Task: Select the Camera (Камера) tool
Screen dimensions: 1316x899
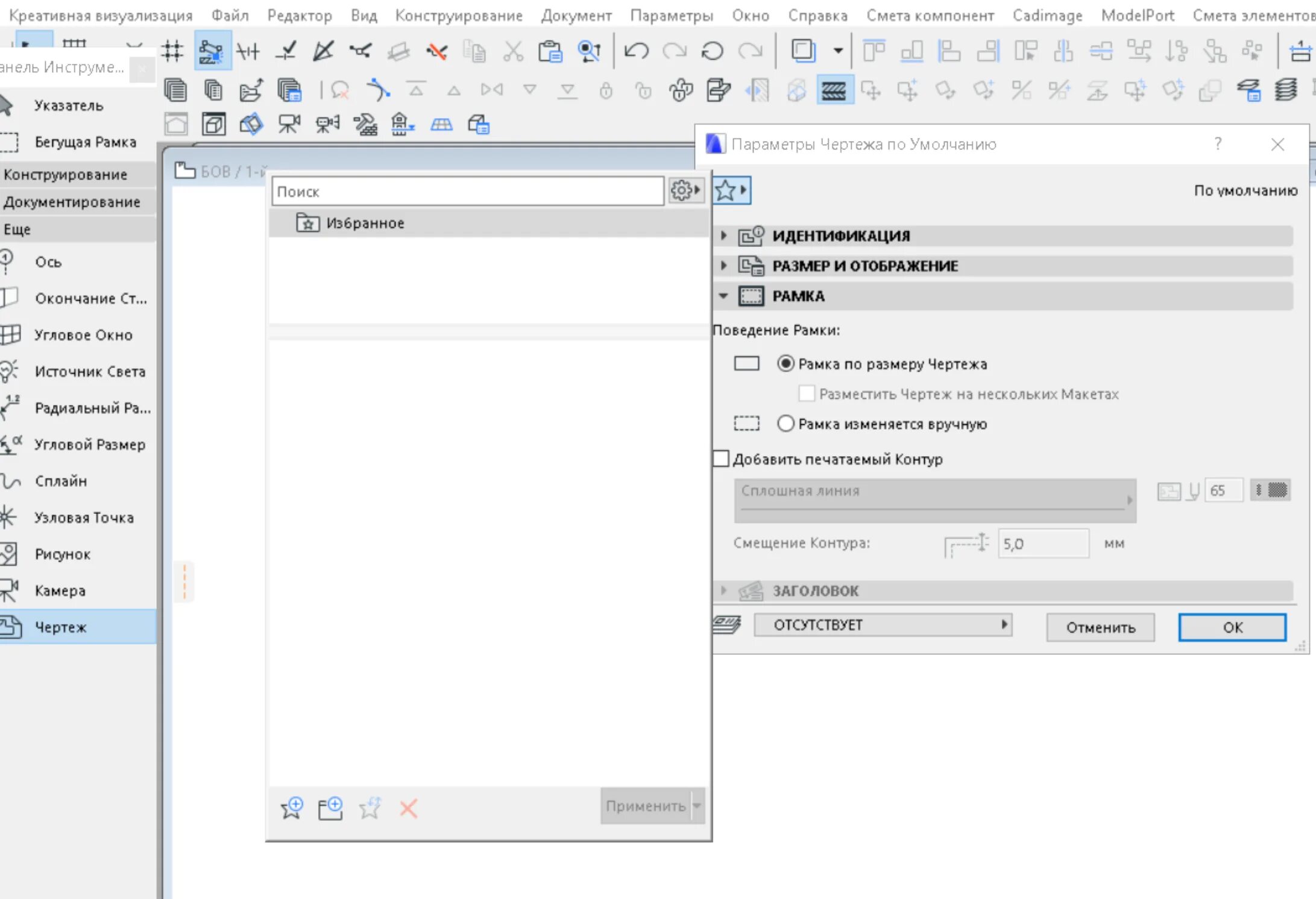Action: pos(60,590)
